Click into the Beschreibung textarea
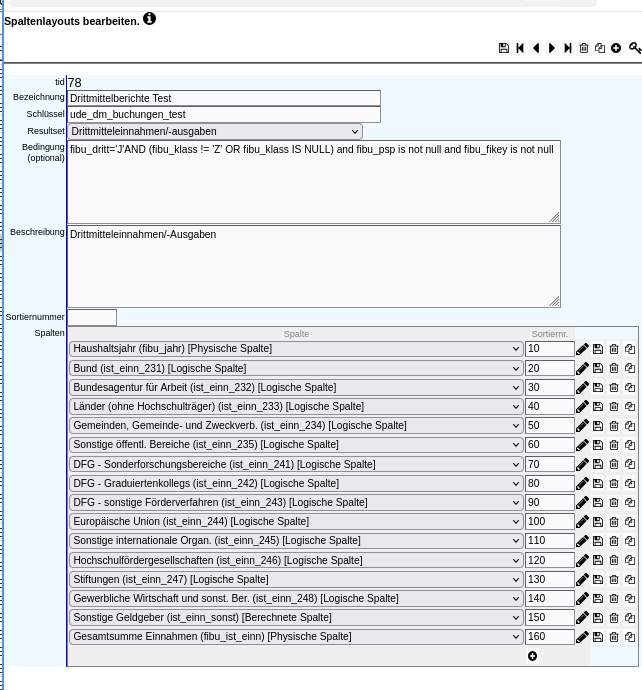 tap(314, 267)
